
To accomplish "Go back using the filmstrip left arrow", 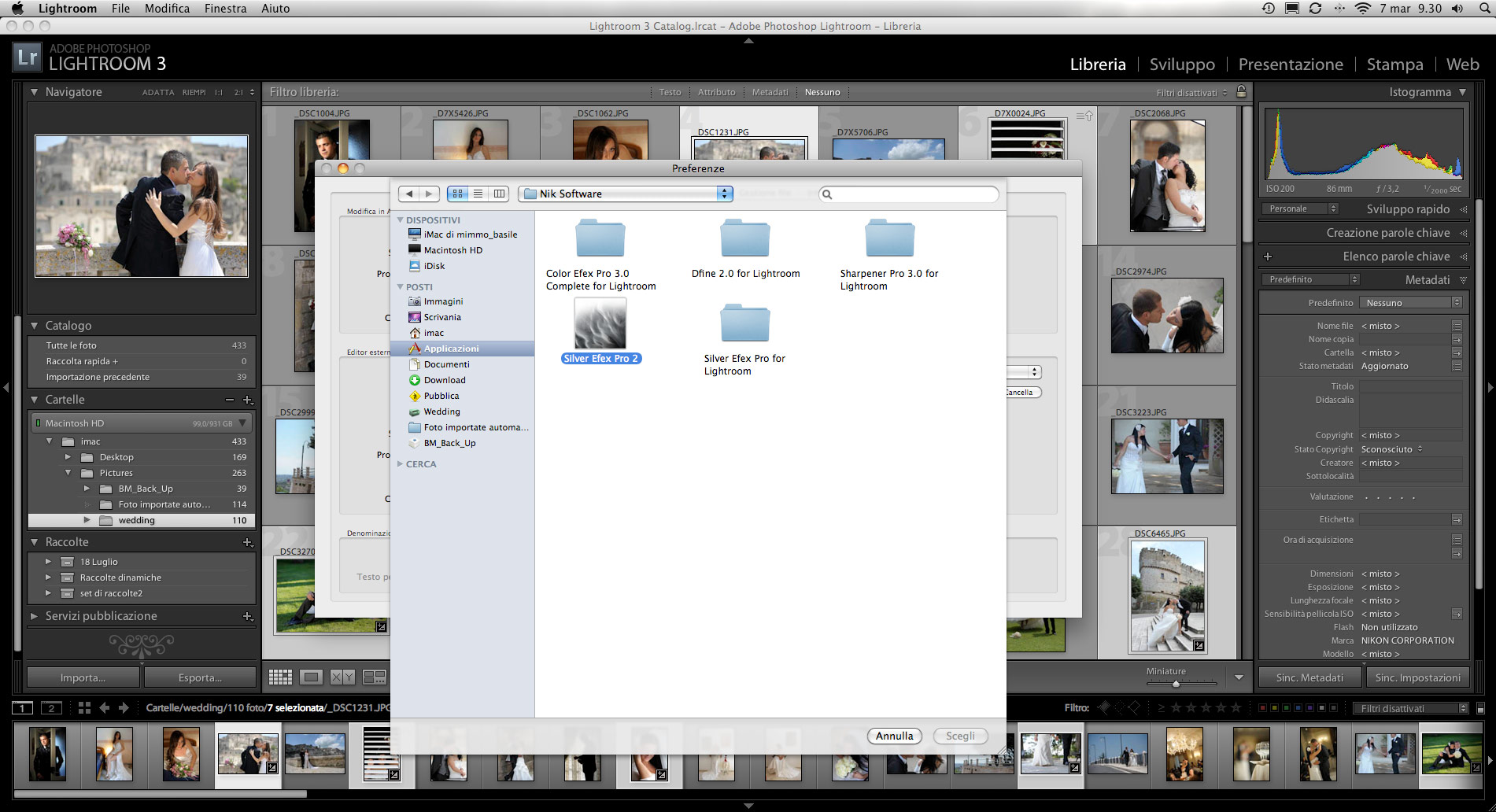I will pos(104,707).
